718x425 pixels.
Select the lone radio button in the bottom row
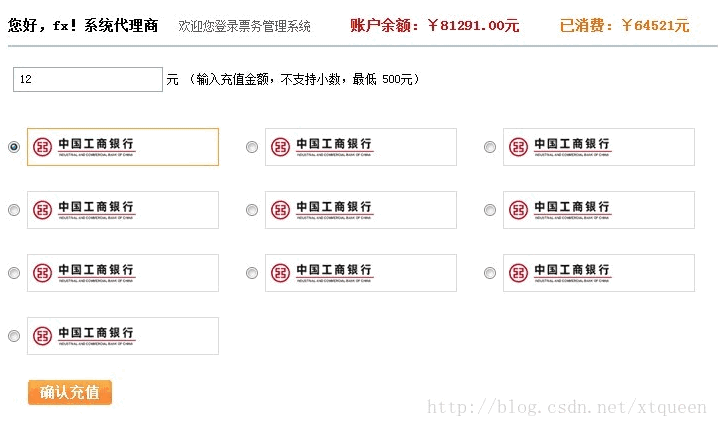(13, 336)
